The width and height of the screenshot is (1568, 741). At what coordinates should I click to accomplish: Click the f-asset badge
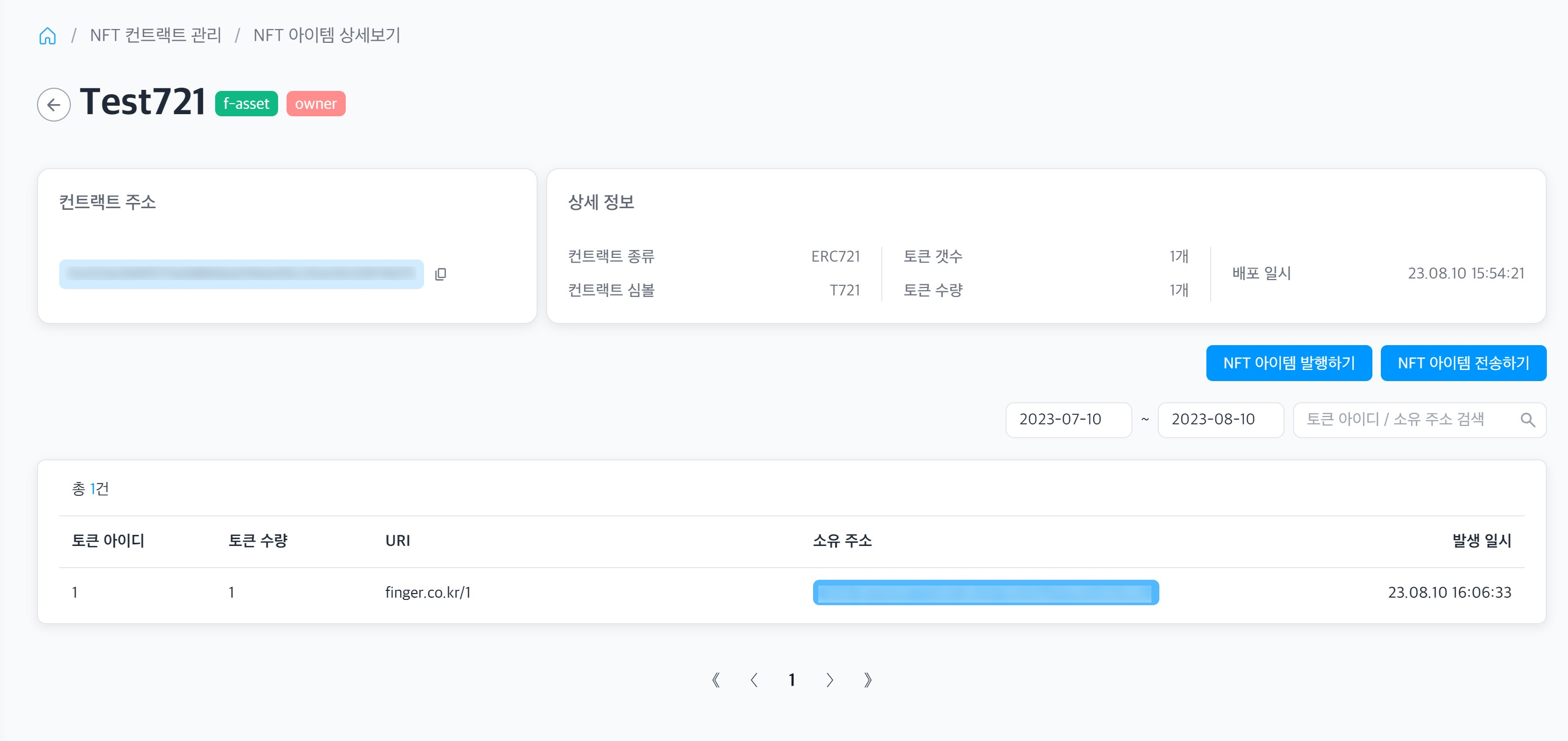click(x=246, y=104)
